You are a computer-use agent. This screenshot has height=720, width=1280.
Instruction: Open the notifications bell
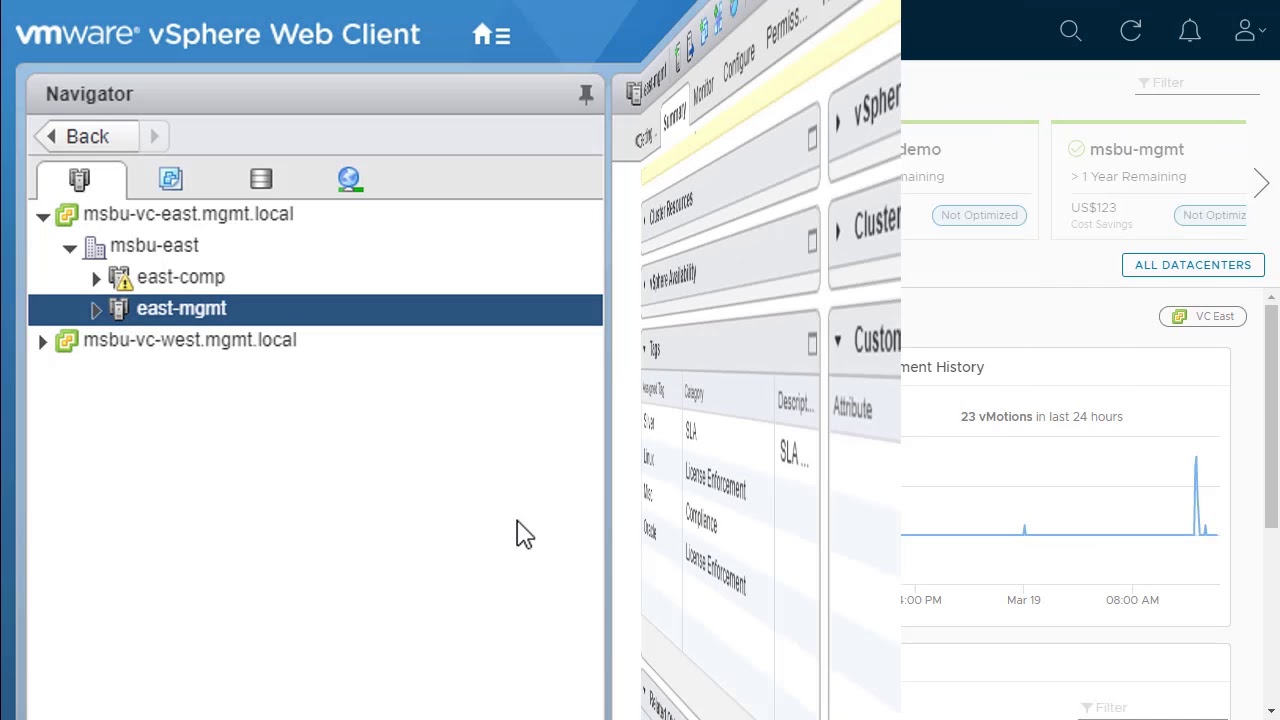pos(1189,31)
